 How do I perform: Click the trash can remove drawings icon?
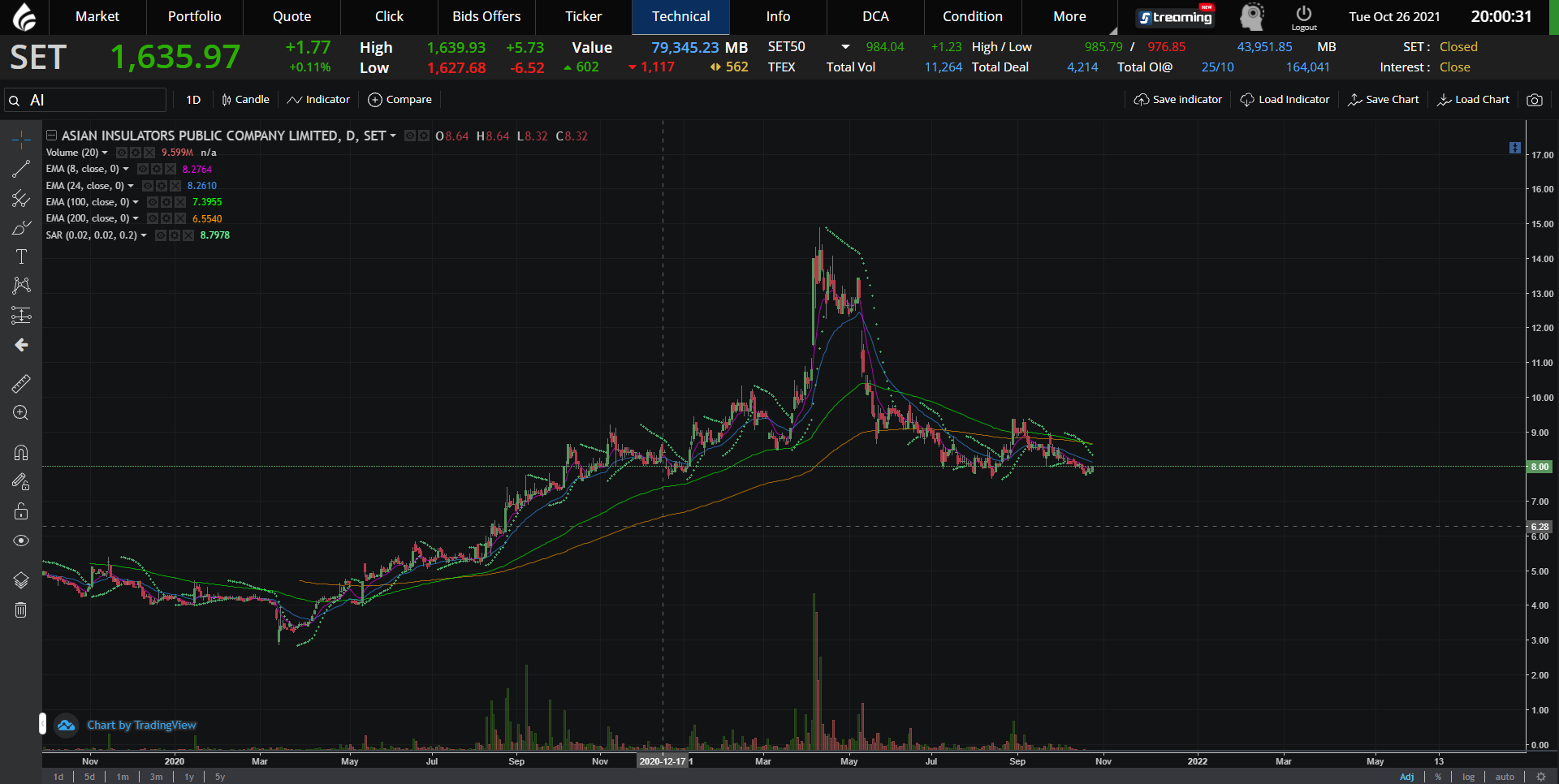21,610
